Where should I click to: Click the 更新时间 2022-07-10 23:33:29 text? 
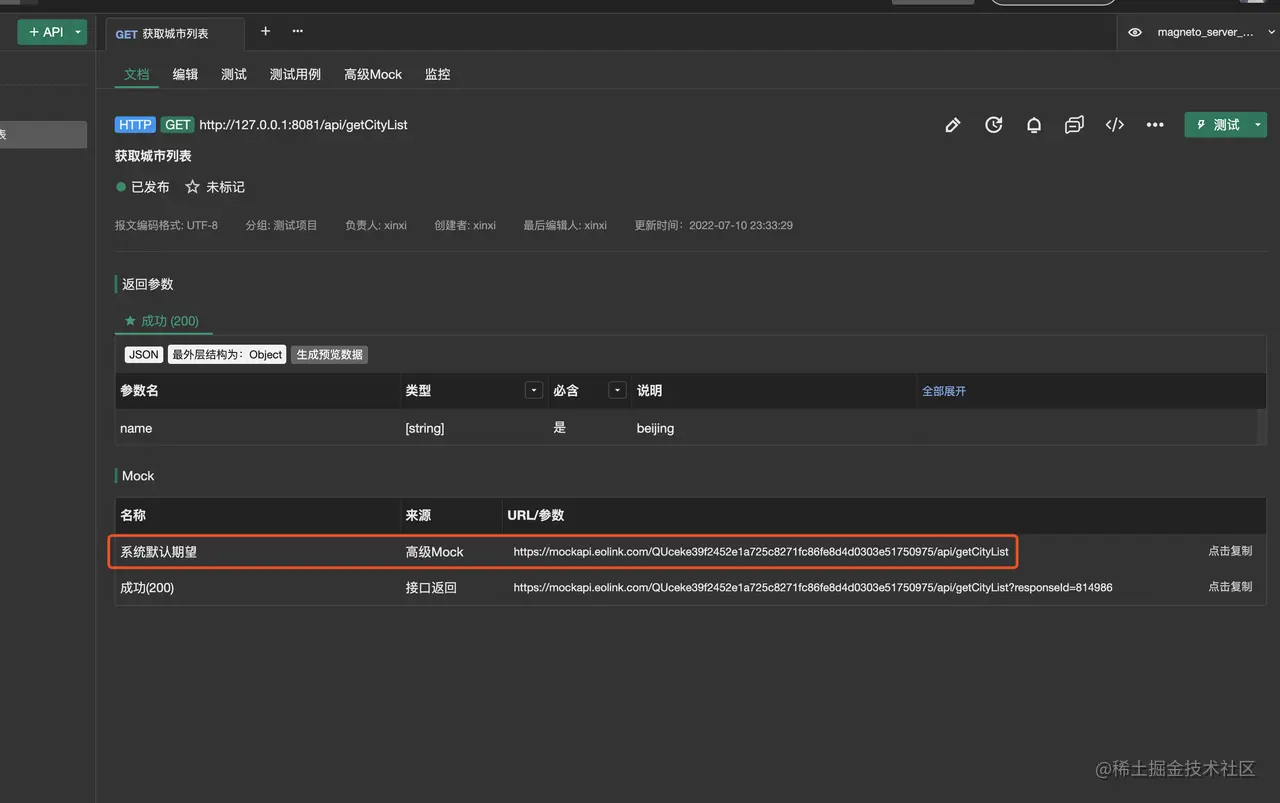tap(714, 226)
